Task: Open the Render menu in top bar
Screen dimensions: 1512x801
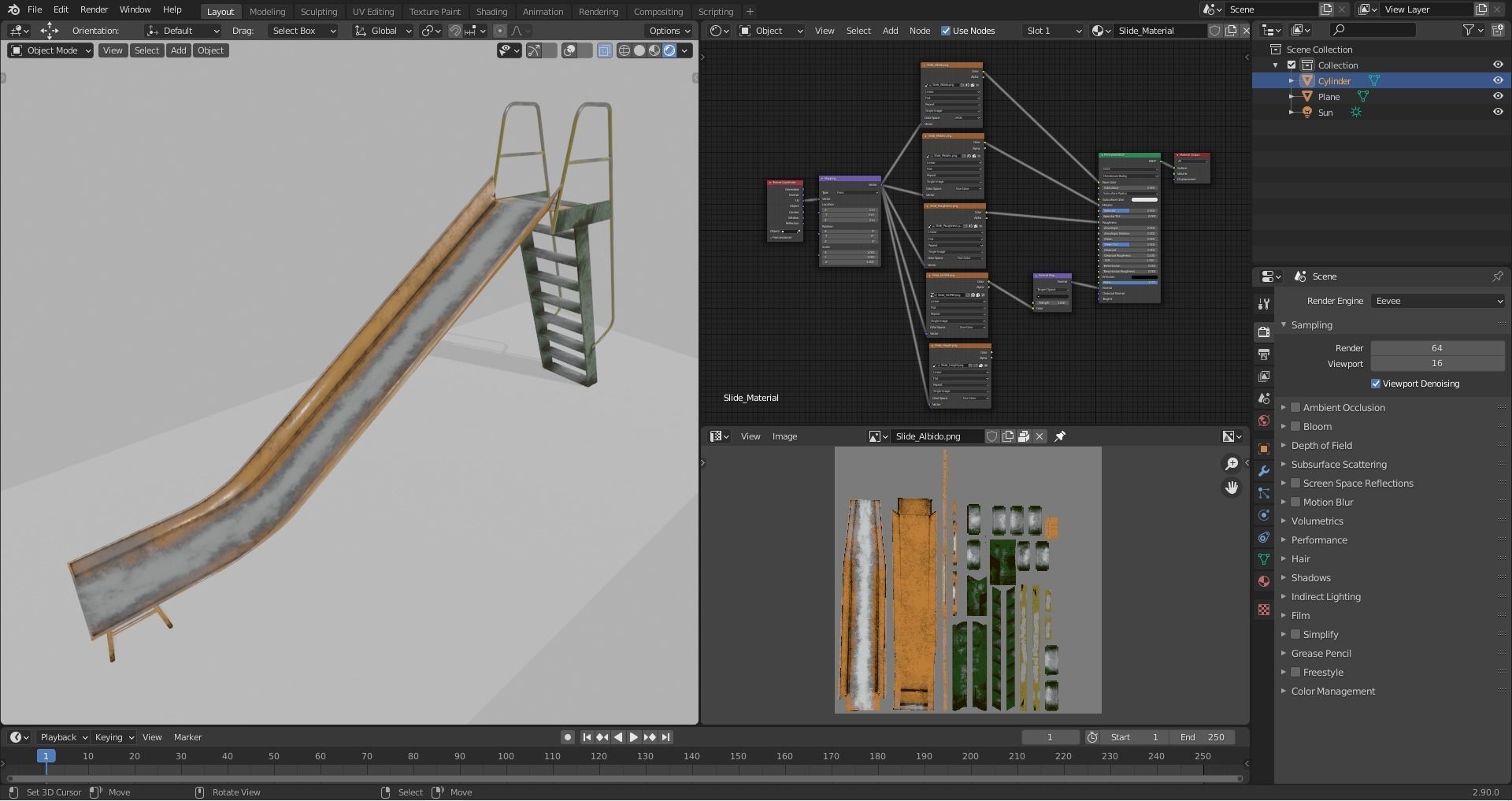Action: 94,9
